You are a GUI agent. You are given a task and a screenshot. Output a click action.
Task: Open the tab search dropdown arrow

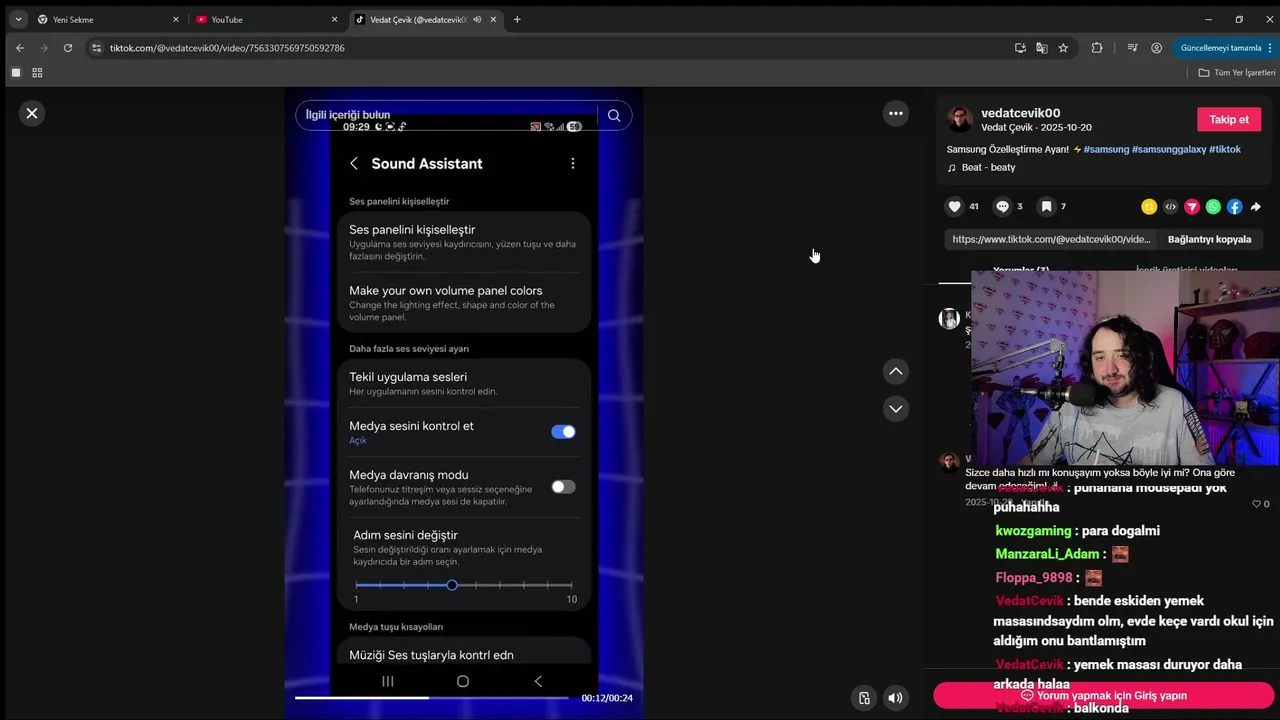pyautogui.click(x=18, y=19)
